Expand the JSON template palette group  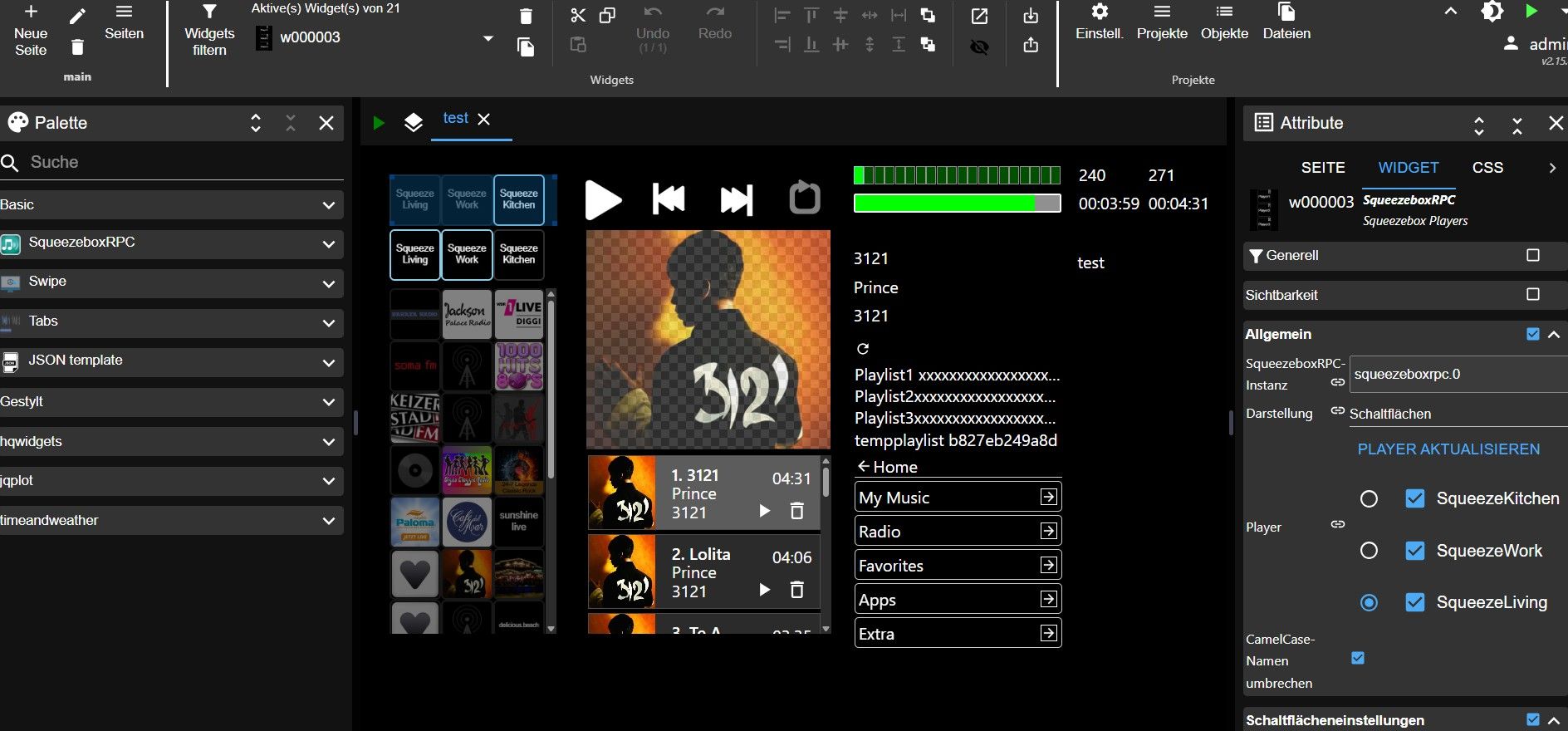pos(172,361)
